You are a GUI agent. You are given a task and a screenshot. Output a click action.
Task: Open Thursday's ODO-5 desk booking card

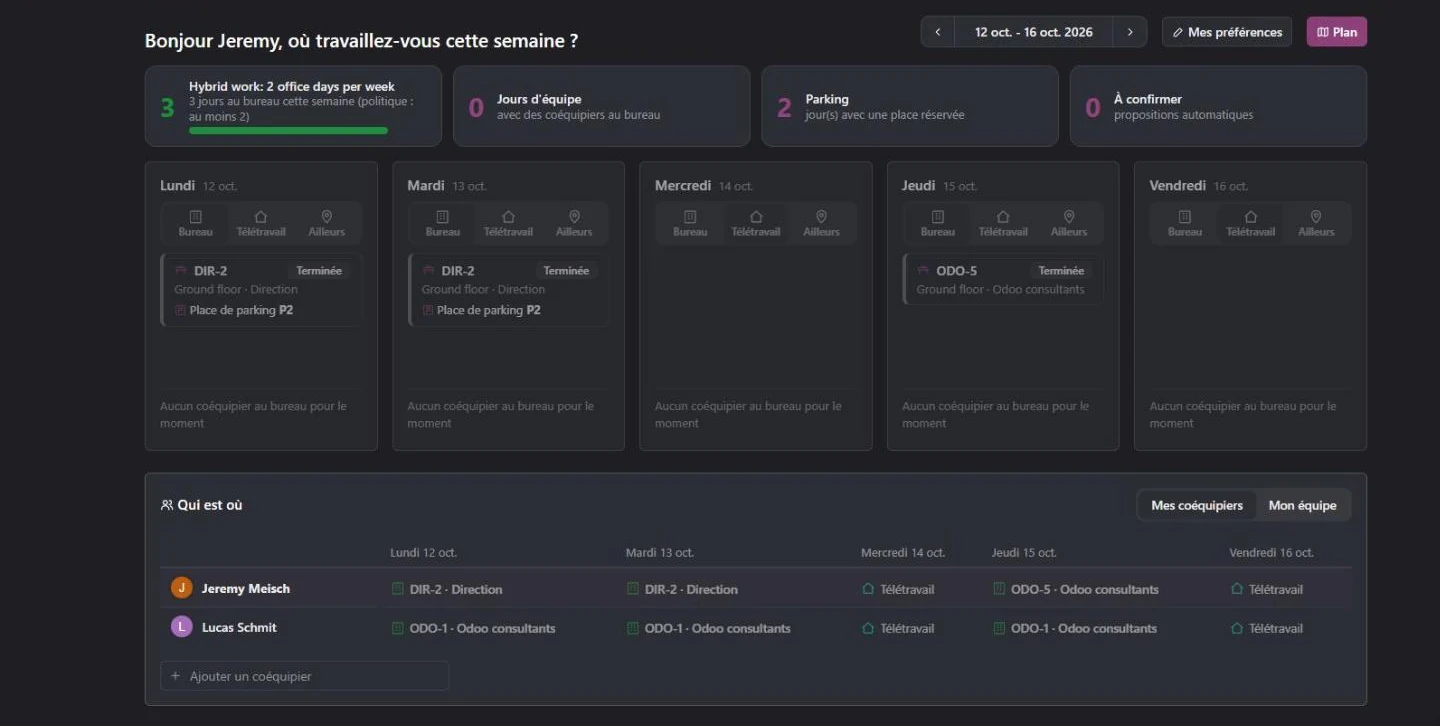coord(1003,279)
